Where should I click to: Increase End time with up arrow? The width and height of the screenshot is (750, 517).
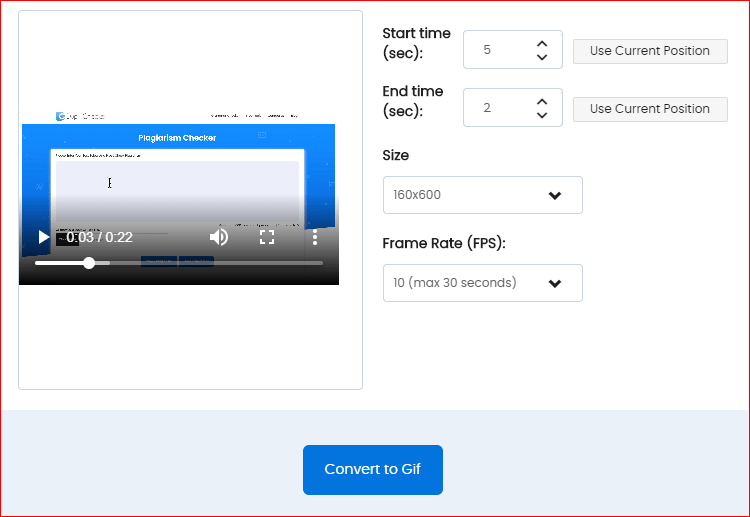542,101
